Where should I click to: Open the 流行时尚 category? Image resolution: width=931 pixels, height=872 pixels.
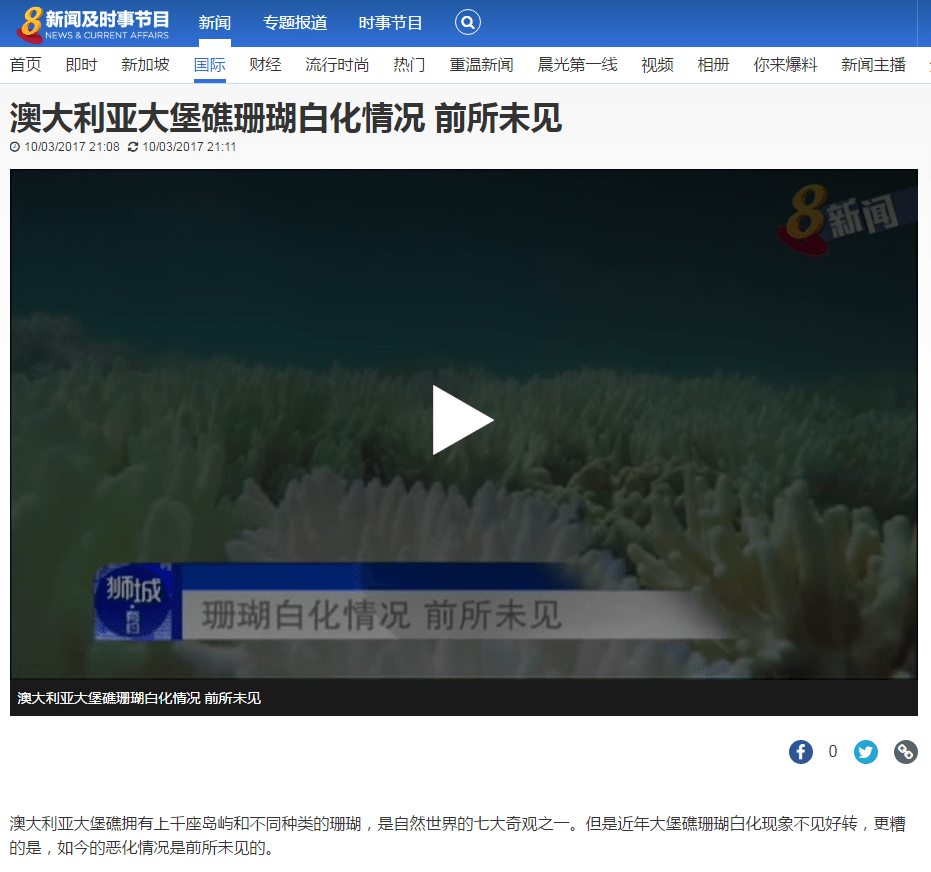coord(337,65)
